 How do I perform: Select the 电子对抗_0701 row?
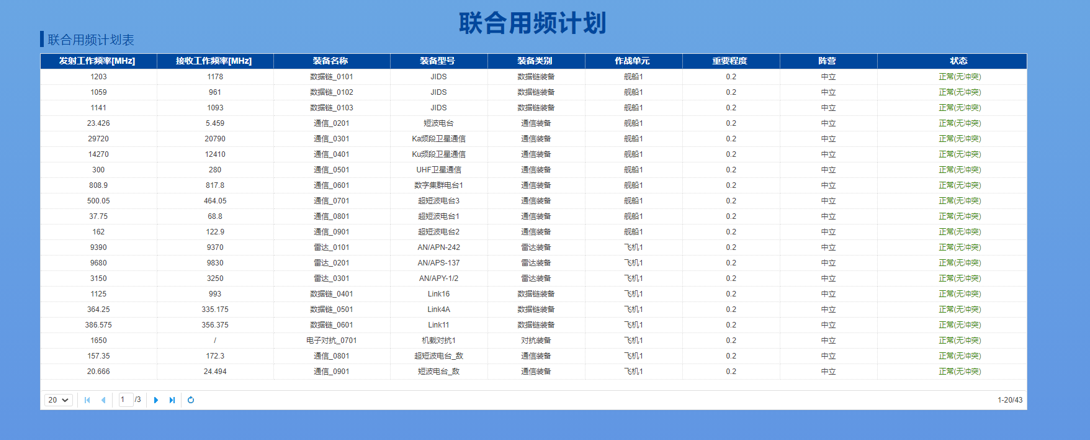point(331,341)
